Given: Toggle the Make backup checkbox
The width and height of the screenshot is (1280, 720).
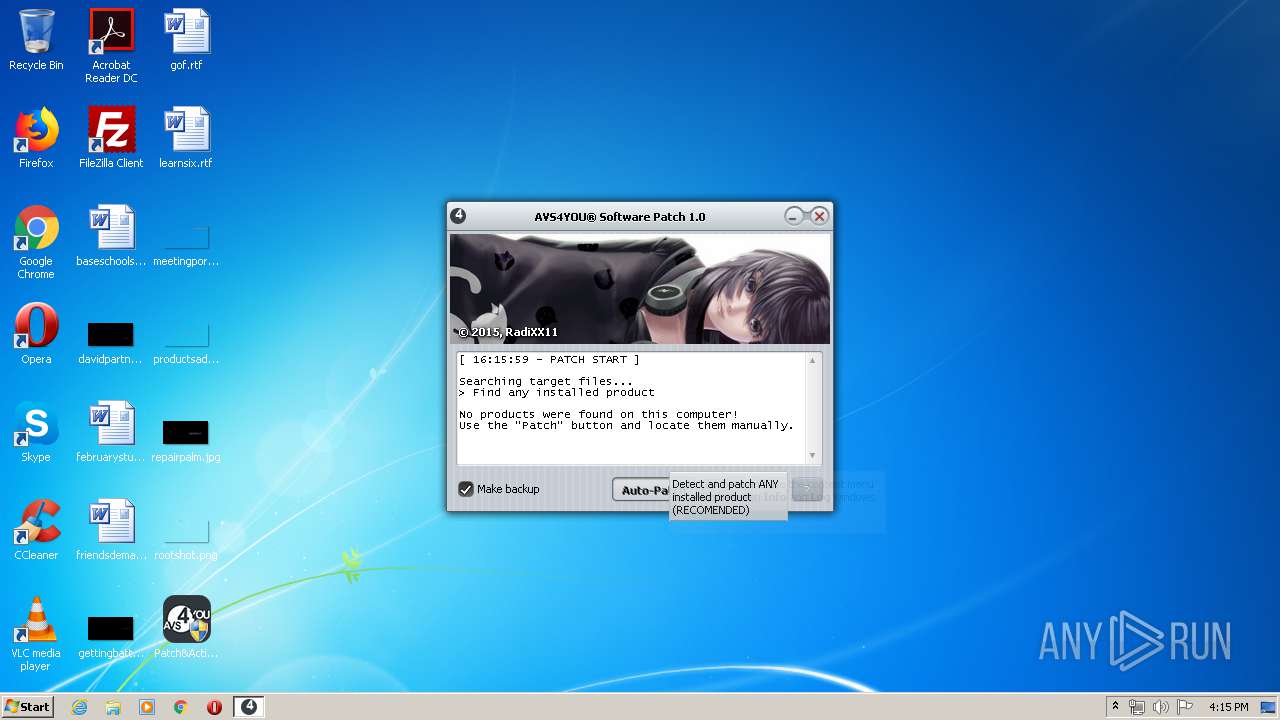Looking at the screenshot, I should (x=465, y=489).
